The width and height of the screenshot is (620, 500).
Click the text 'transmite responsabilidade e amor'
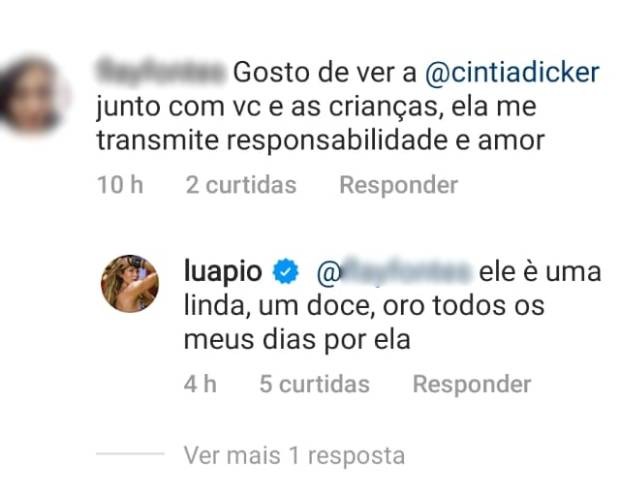coord(321,140)
